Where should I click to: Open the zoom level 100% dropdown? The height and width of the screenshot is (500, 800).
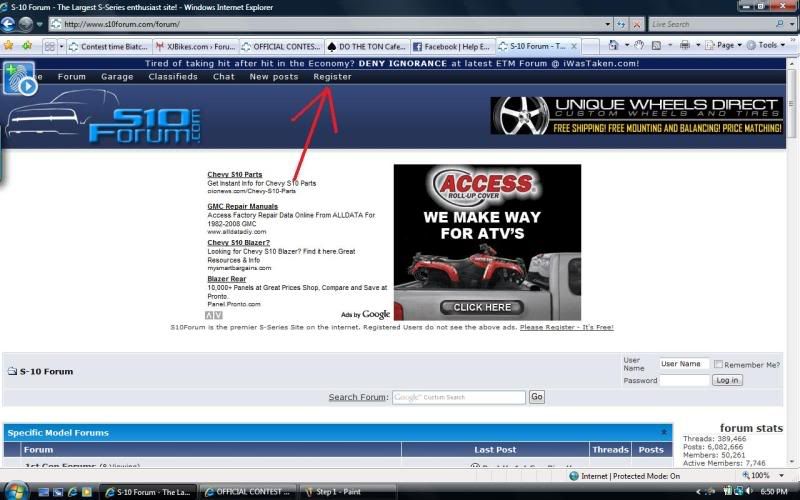[782, 476]
